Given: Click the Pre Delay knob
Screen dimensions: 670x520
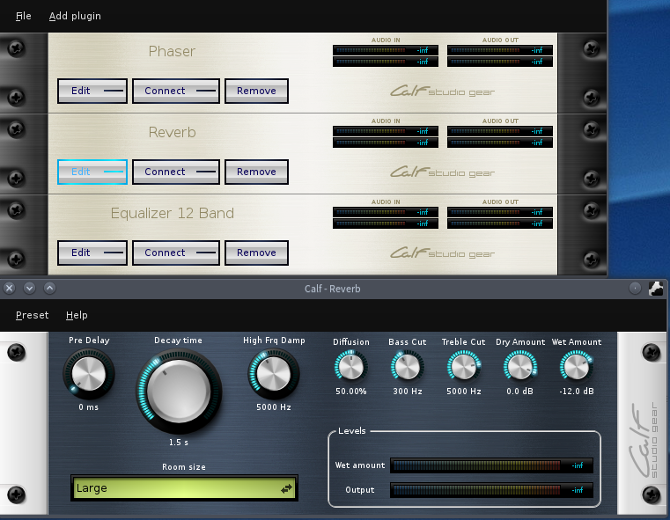Looking at the screenshot, I should point(89,375).
